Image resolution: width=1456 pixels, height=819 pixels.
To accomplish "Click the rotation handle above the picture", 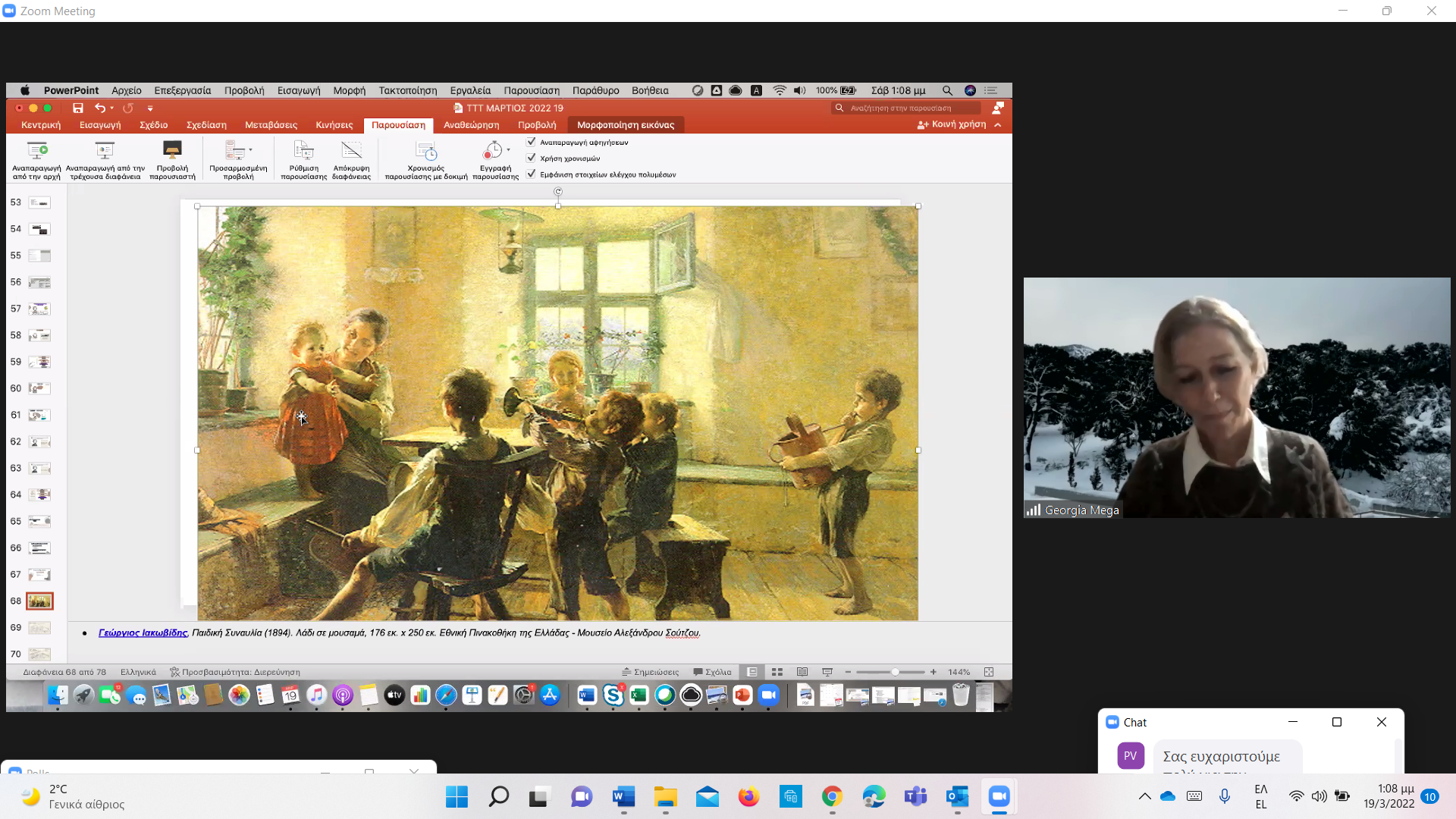I will pos(558,191).
